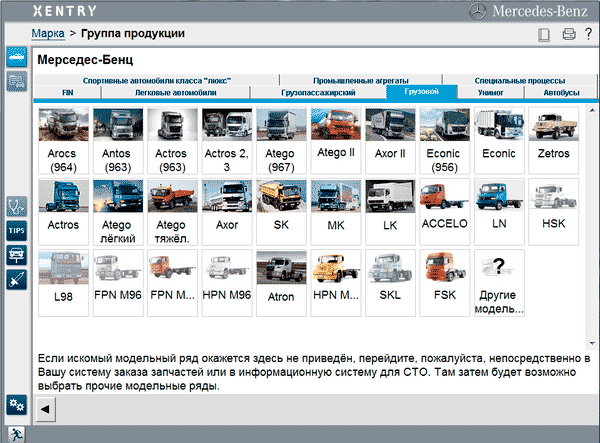Open Другие модель... tile
The width and height of the screenshot is (600, 443).
tap(499, 283)
